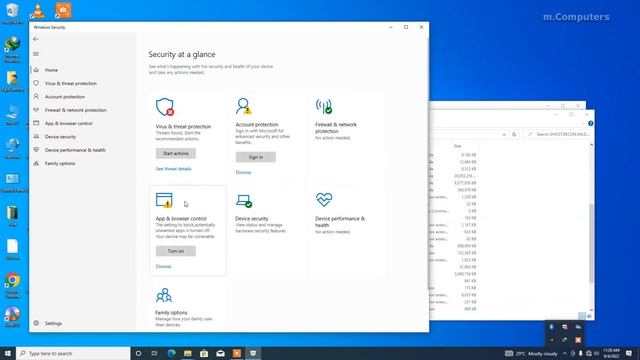Open the See threat details link
Image resolution: width=640 pixels, height=360 pixels.
click(x=173, y=169)
